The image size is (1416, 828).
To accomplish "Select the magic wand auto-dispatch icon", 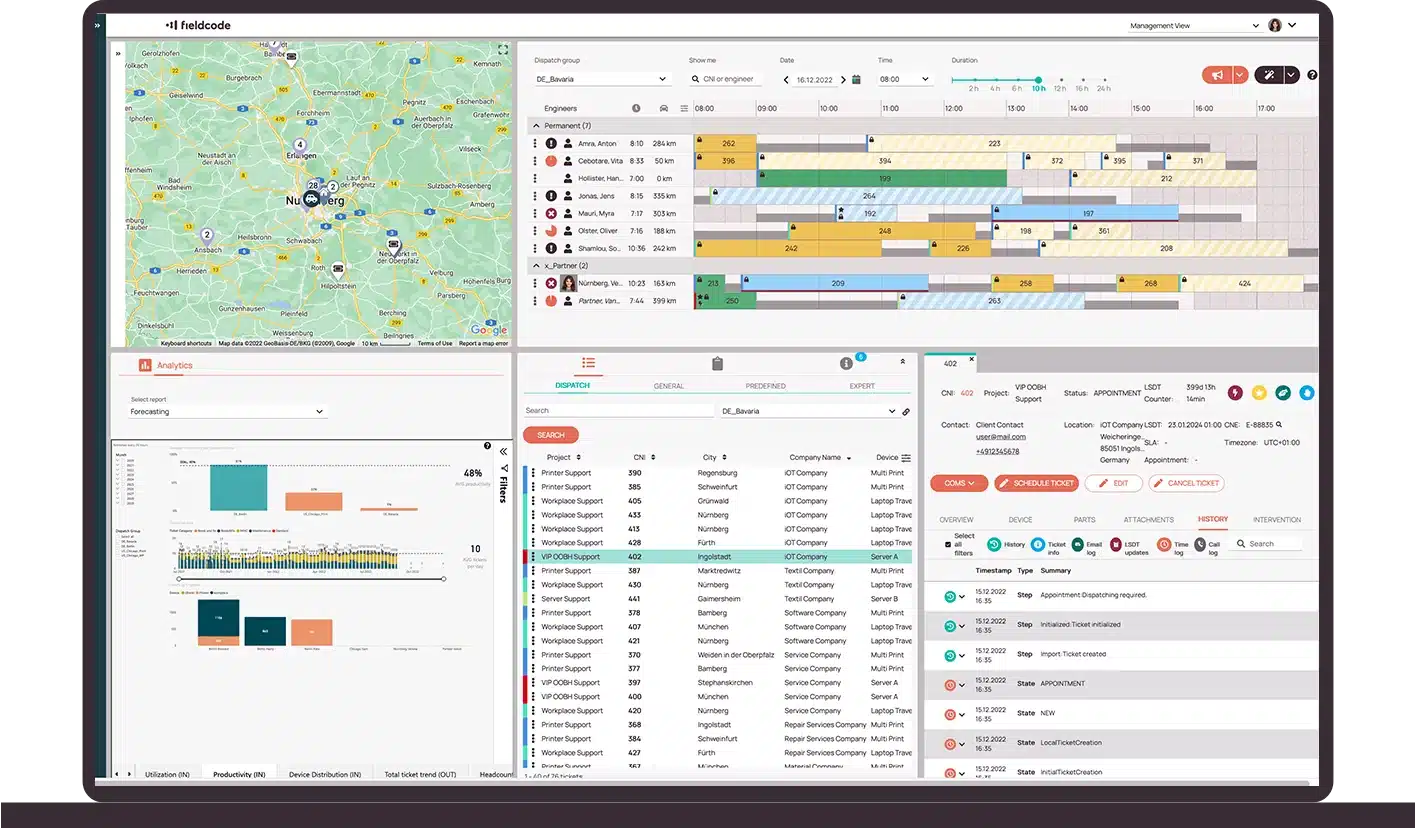I will pyautogui.click(x=1269, y=74).
